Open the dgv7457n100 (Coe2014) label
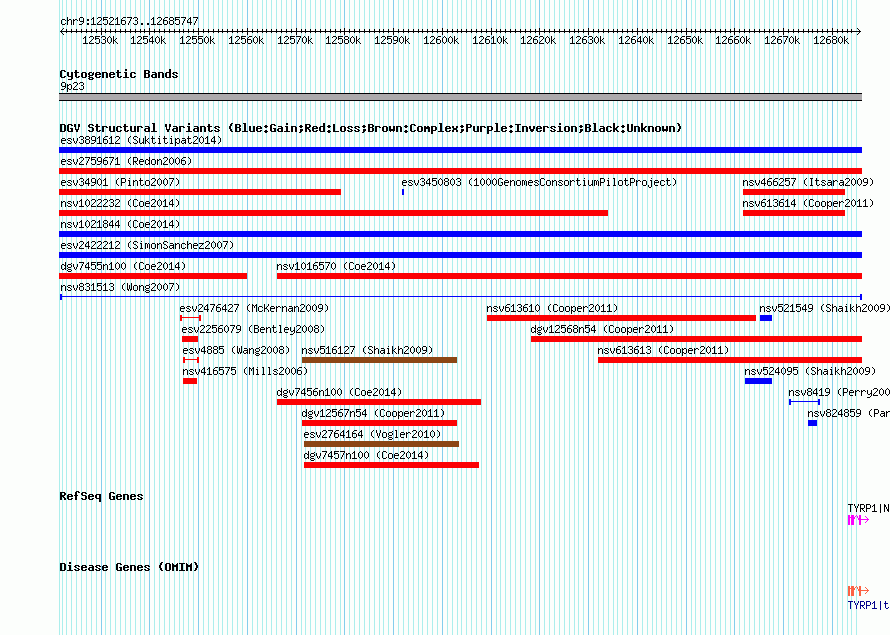 pyautogui.click(x=366, y=455)
